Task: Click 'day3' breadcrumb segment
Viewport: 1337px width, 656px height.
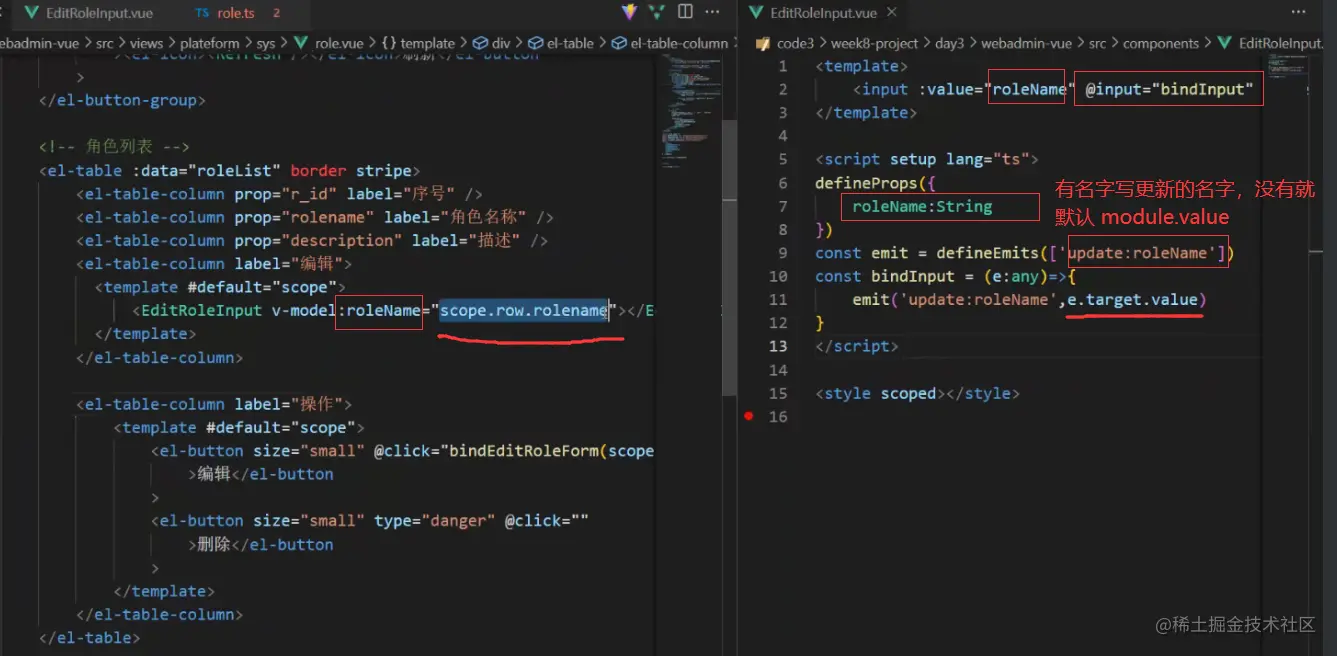Action: (949, 43)
